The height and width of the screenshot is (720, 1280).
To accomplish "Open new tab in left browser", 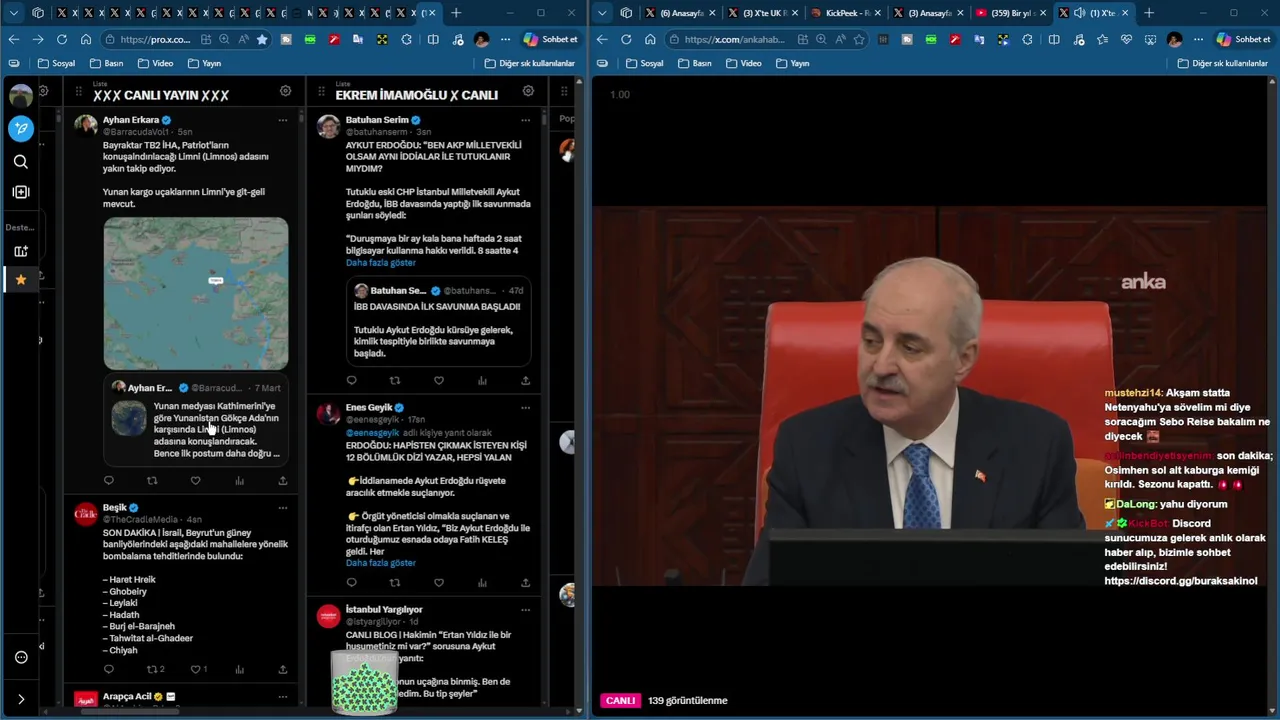I will 456,13.
